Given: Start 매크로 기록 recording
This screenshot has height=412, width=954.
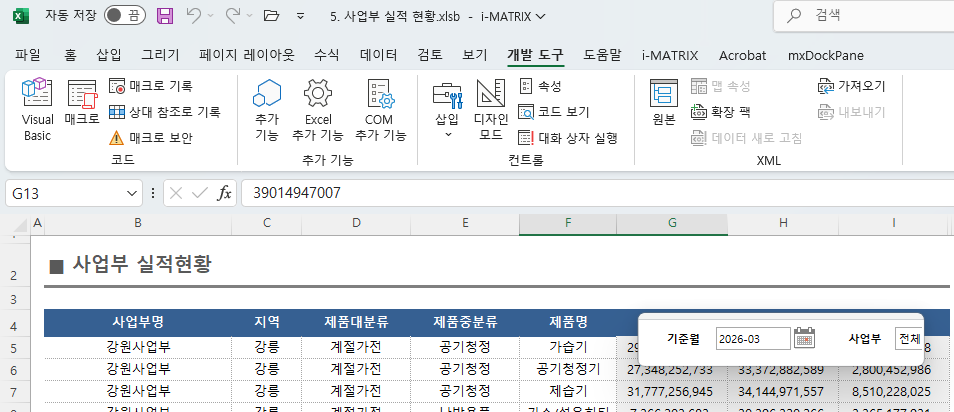Looking at the screenshot, I should 150,86.
